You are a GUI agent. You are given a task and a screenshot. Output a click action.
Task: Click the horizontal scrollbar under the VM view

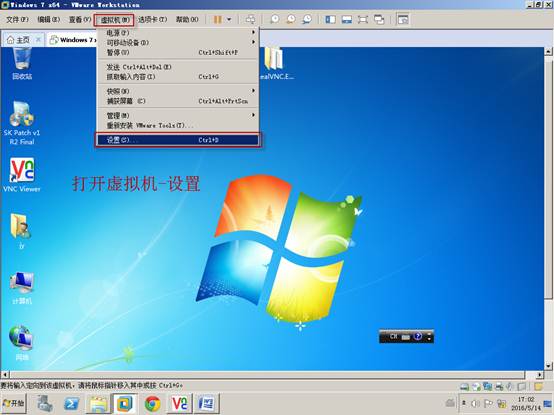[271, 374]
